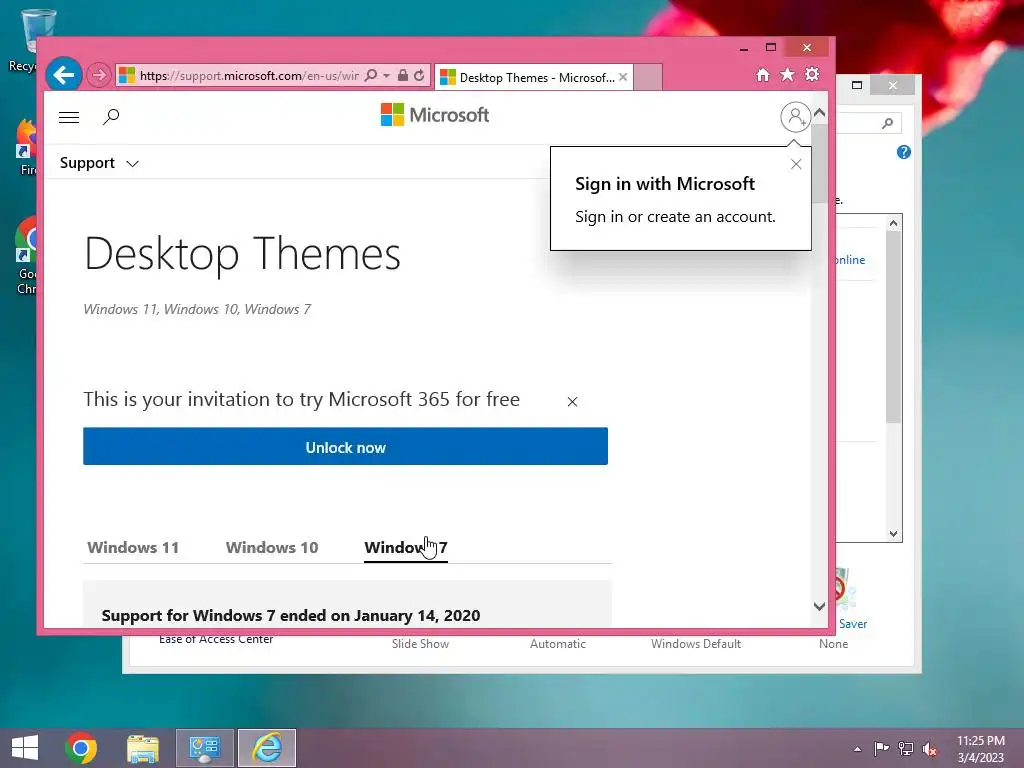Dismiss the Microsoft 365 invitation banner
1024x768 pixels.
(572, 402)
